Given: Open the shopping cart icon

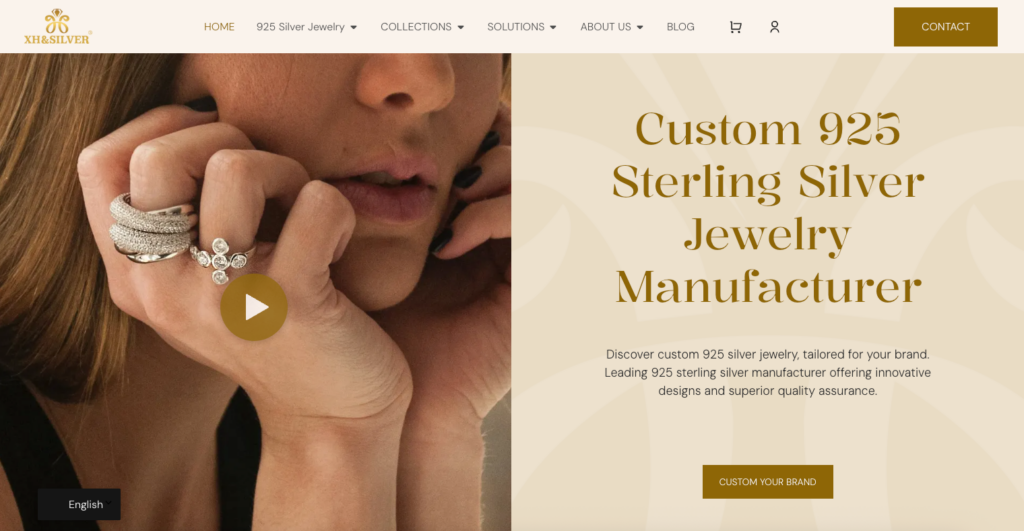Looking at the screenshot, I should point(735,27).
